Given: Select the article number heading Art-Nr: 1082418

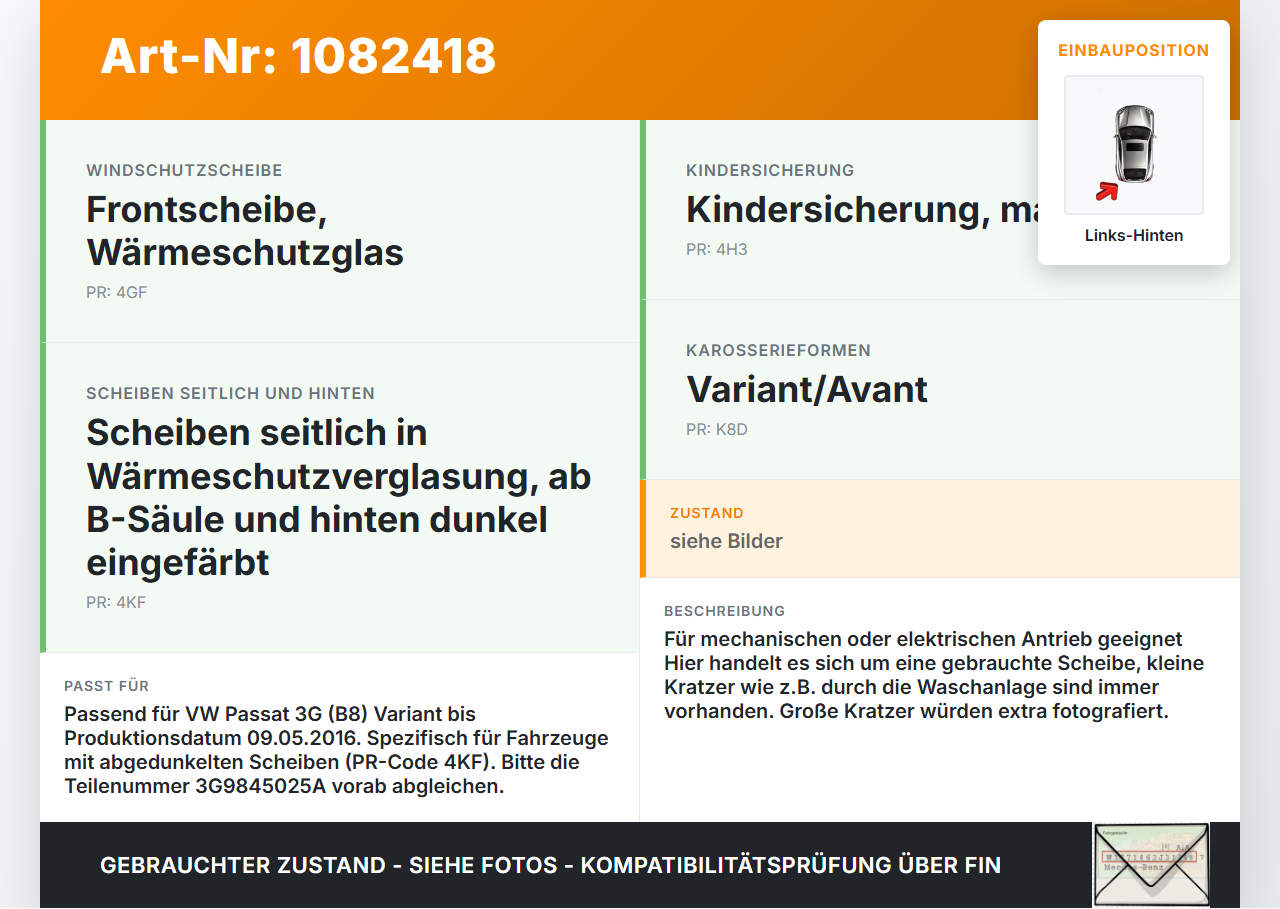Looking at the screenshot, I should [x=298, y=56].
